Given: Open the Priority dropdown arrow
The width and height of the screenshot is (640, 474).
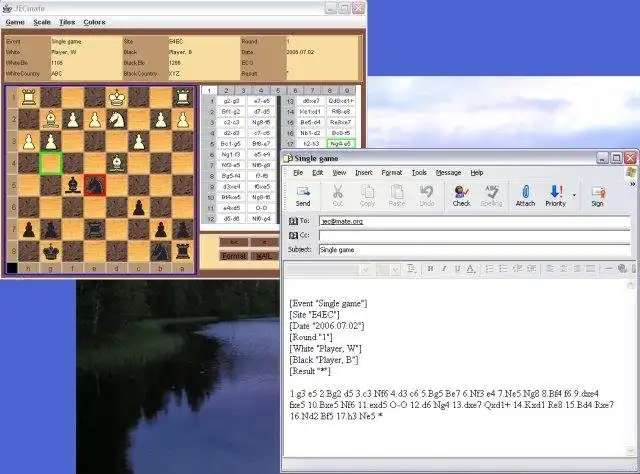Looking at the screenshot, I should 574,195.
